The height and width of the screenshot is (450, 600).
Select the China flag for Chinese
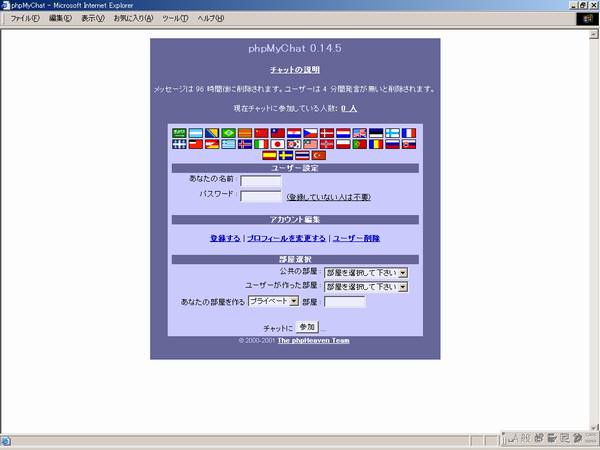[x=261, y=133]
